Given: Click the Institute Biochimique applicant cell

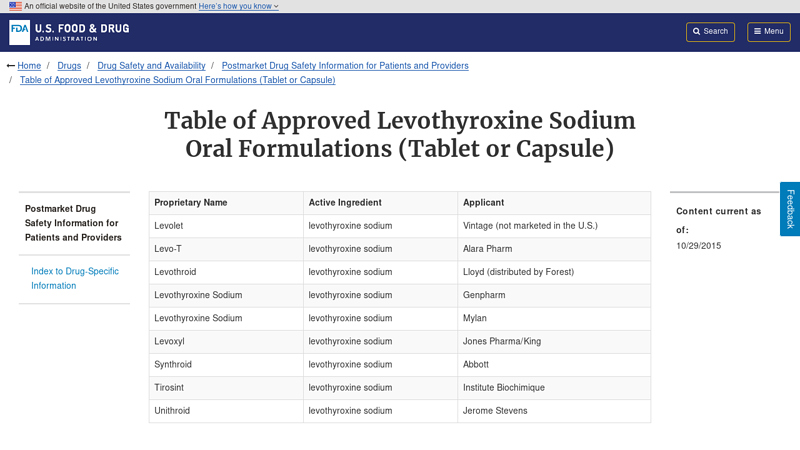Looking at the screenshot, I should 554,388.
